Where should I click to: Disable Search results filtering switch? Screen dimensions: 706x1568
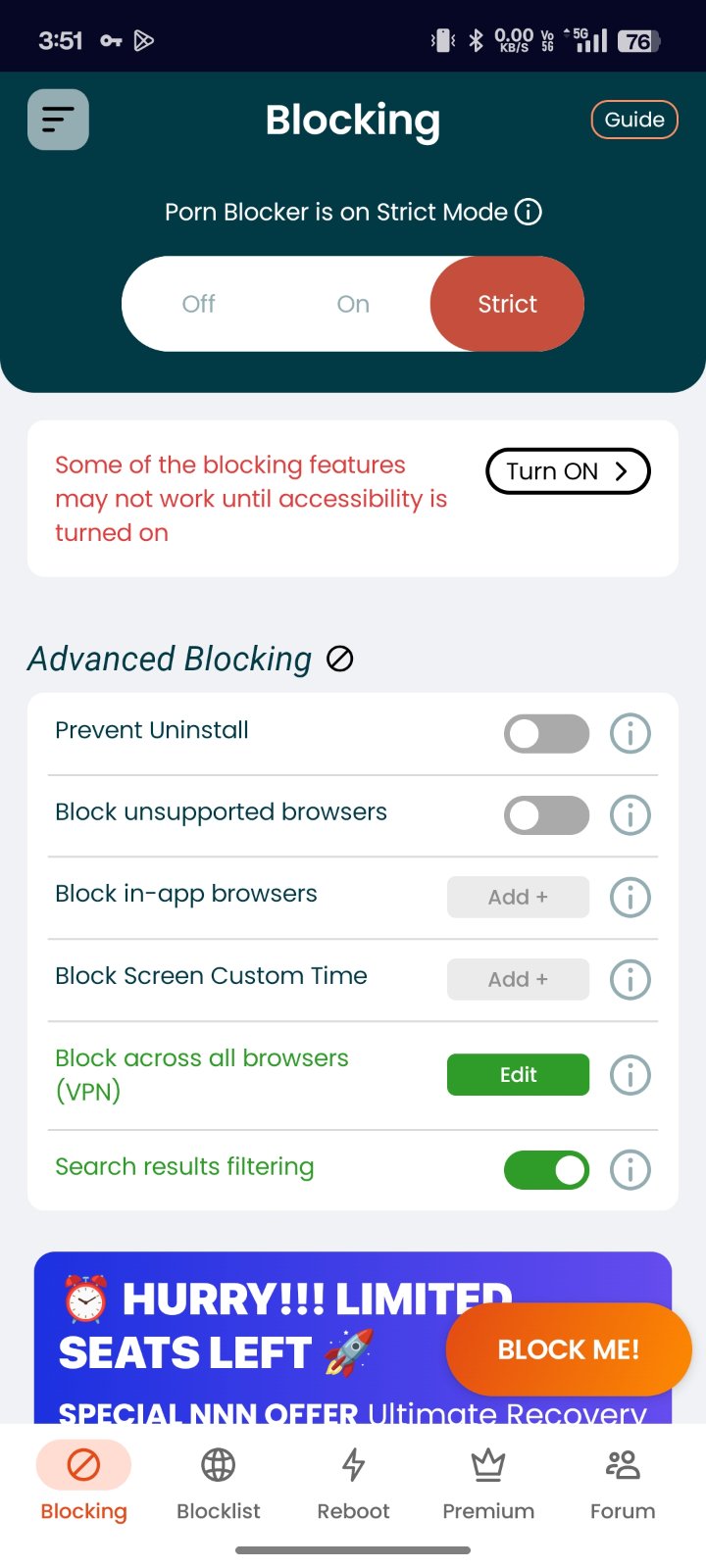[547, 1169]
